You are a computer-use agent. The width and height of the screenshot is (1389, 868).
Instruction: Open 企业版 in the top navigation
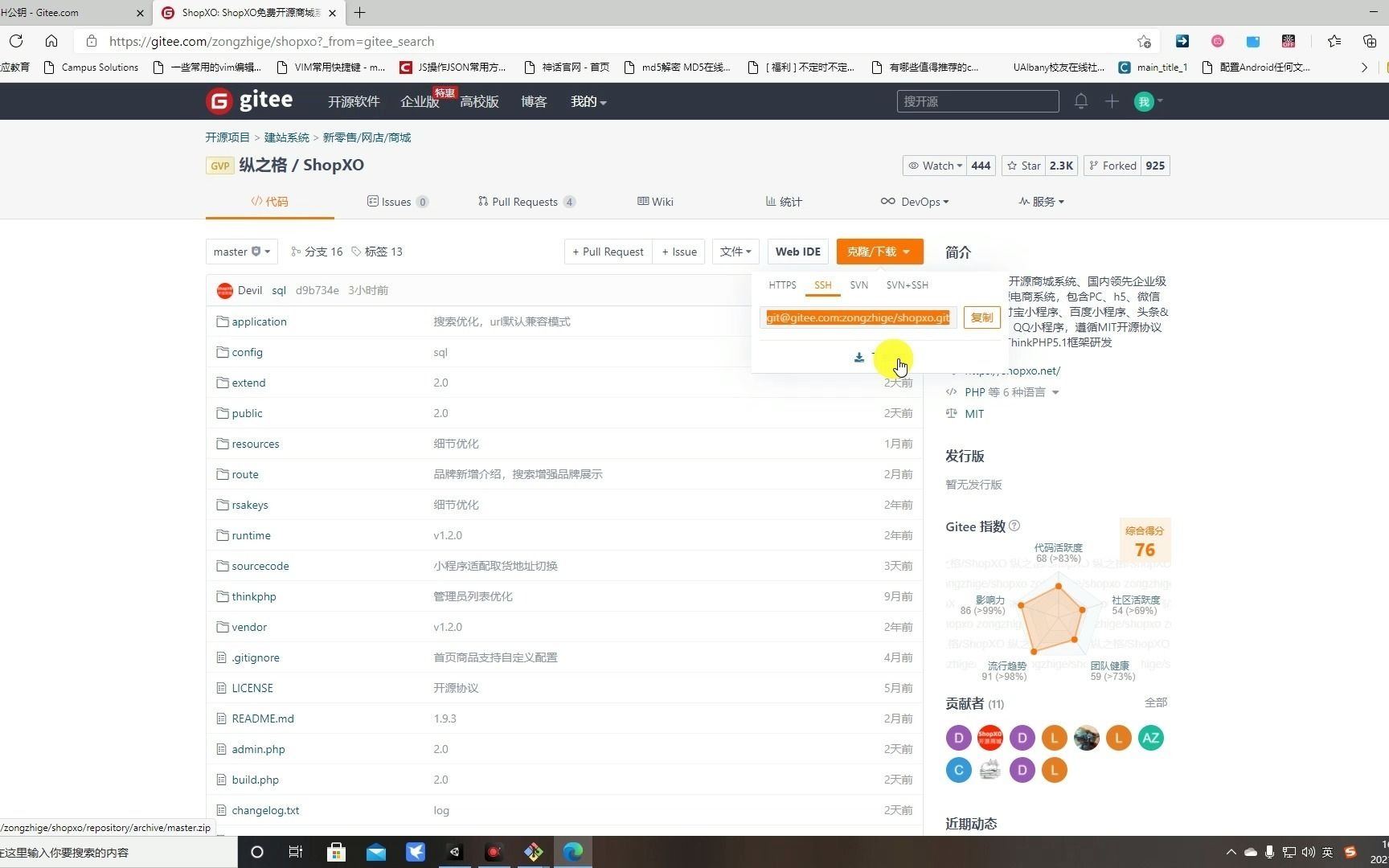click(x=420, y=101)
